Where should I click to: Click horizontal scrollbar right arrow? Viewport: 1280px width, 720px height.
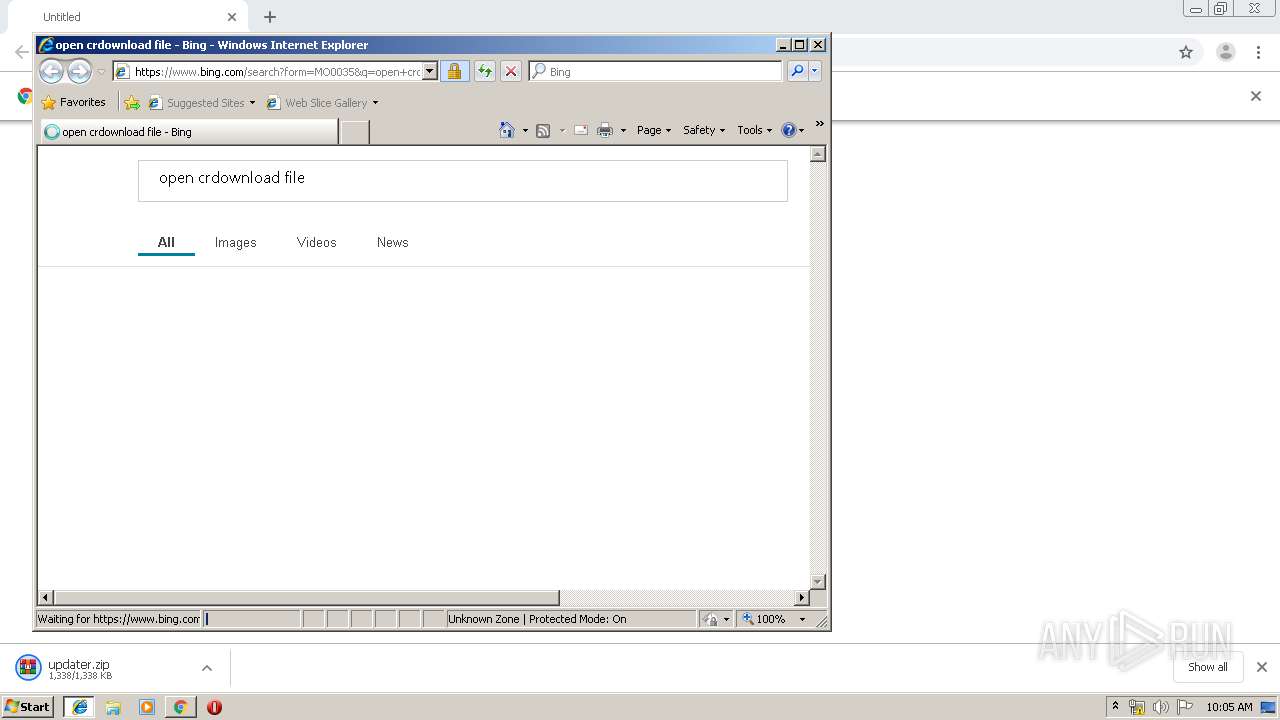(801, 597)
